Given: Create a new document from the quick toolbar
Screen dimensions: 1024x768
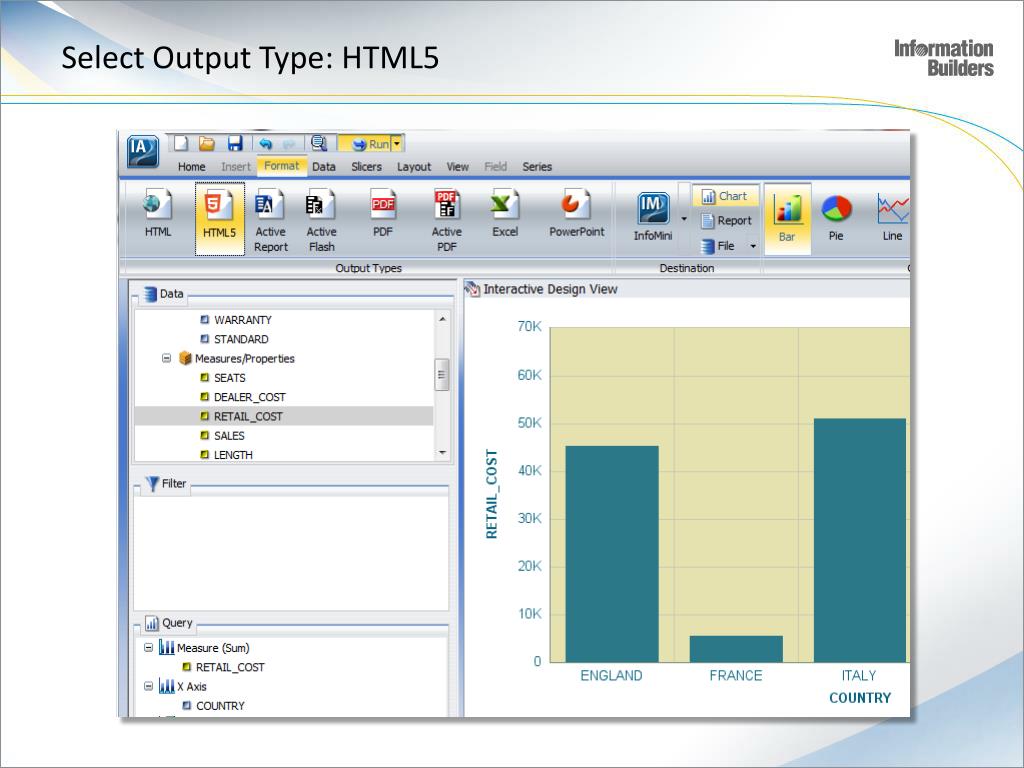Looking at the screenshot, I should [x=181, y=144].
